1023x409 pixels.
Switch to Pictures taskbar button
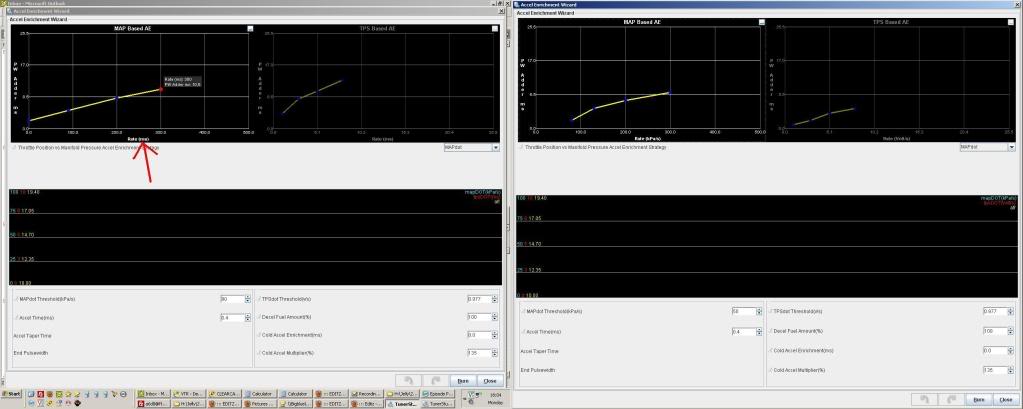click(x=262, y=404)
